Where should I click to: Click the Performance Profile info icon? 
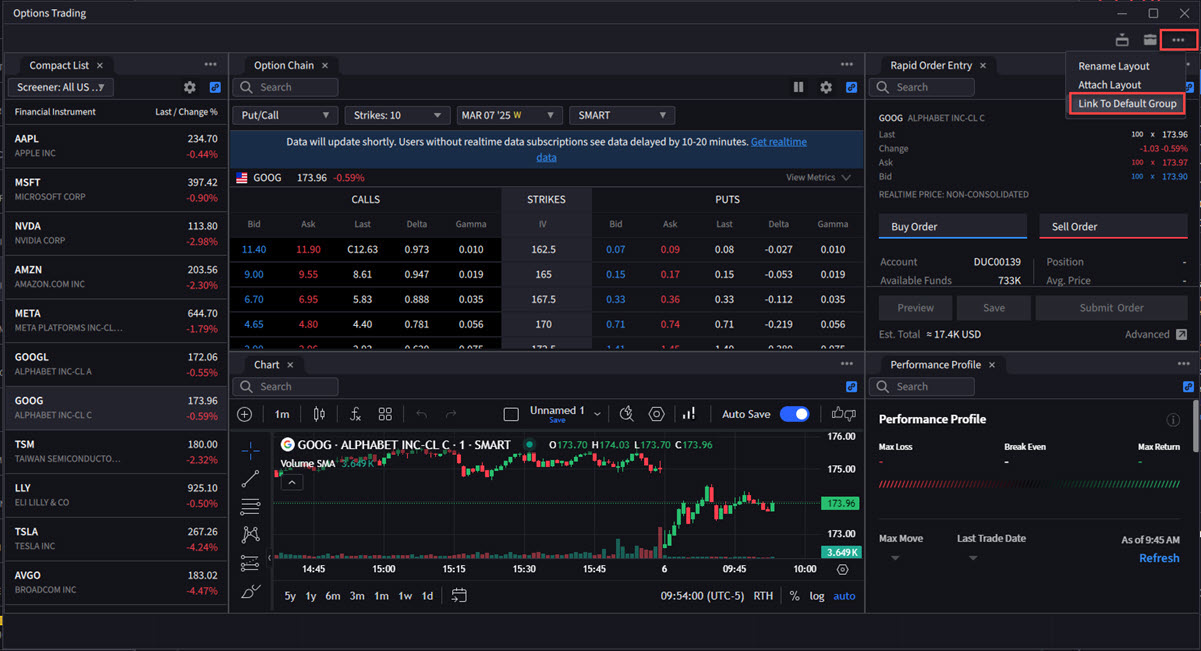(x=1174, y=420)
